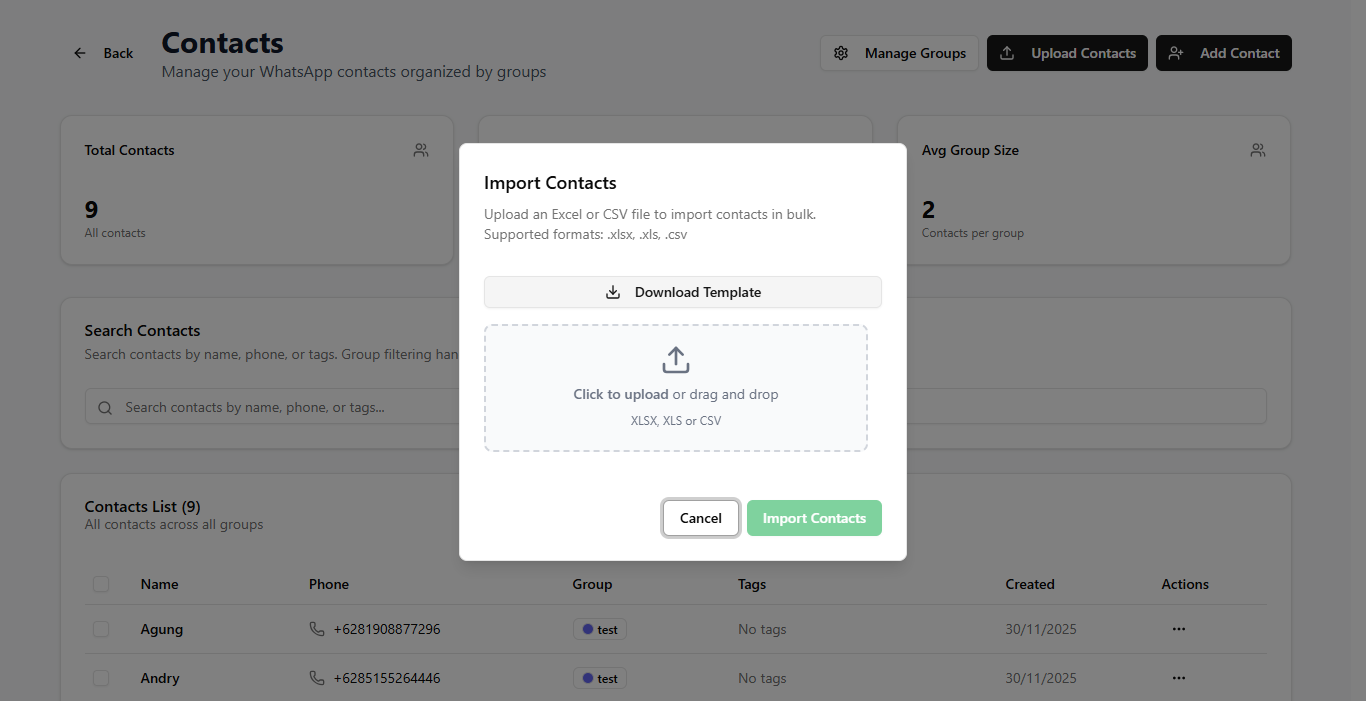The height and width of the screenshot is (701, 1366).
Task: Click the people icon on Total Contacts card
Action: click(x=421, y=150)
